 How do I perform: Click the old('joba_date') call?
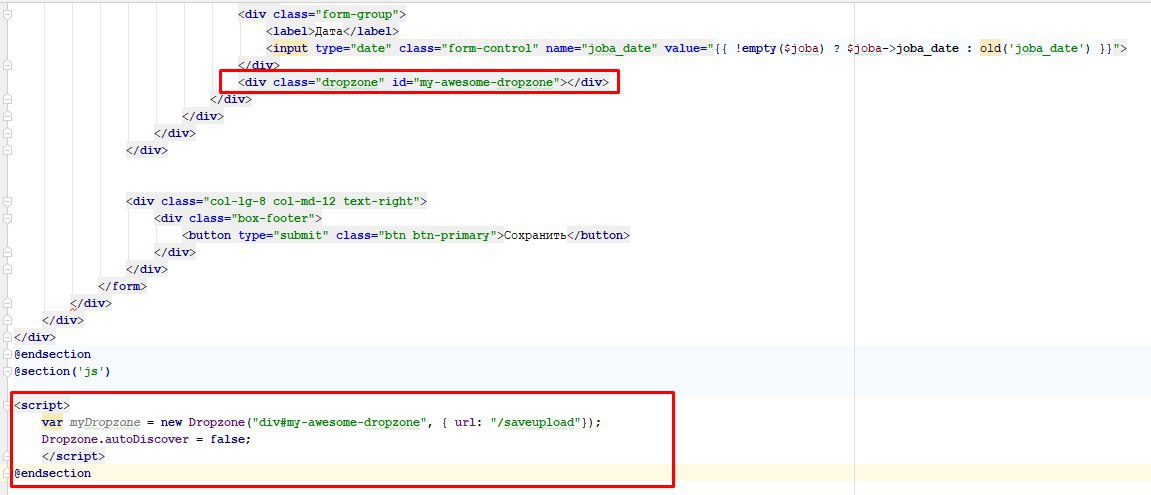1035,48
